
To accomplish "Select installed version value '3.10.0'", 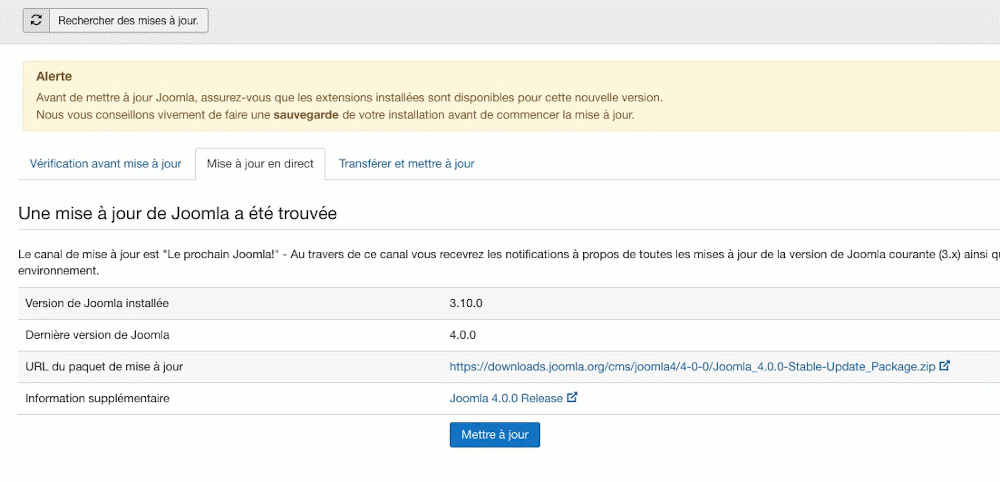I will tap(466, 303).
